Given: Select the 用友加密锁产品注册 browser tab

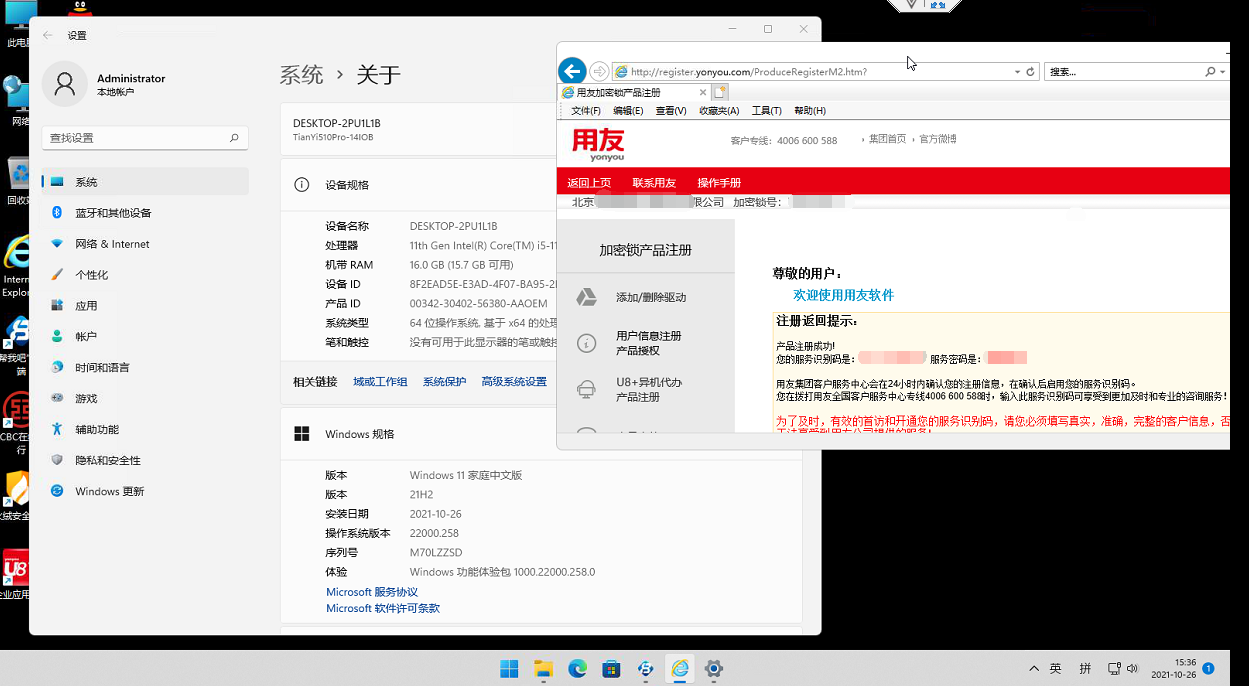Looking at the screenshot, I should [x=634, y=92].
